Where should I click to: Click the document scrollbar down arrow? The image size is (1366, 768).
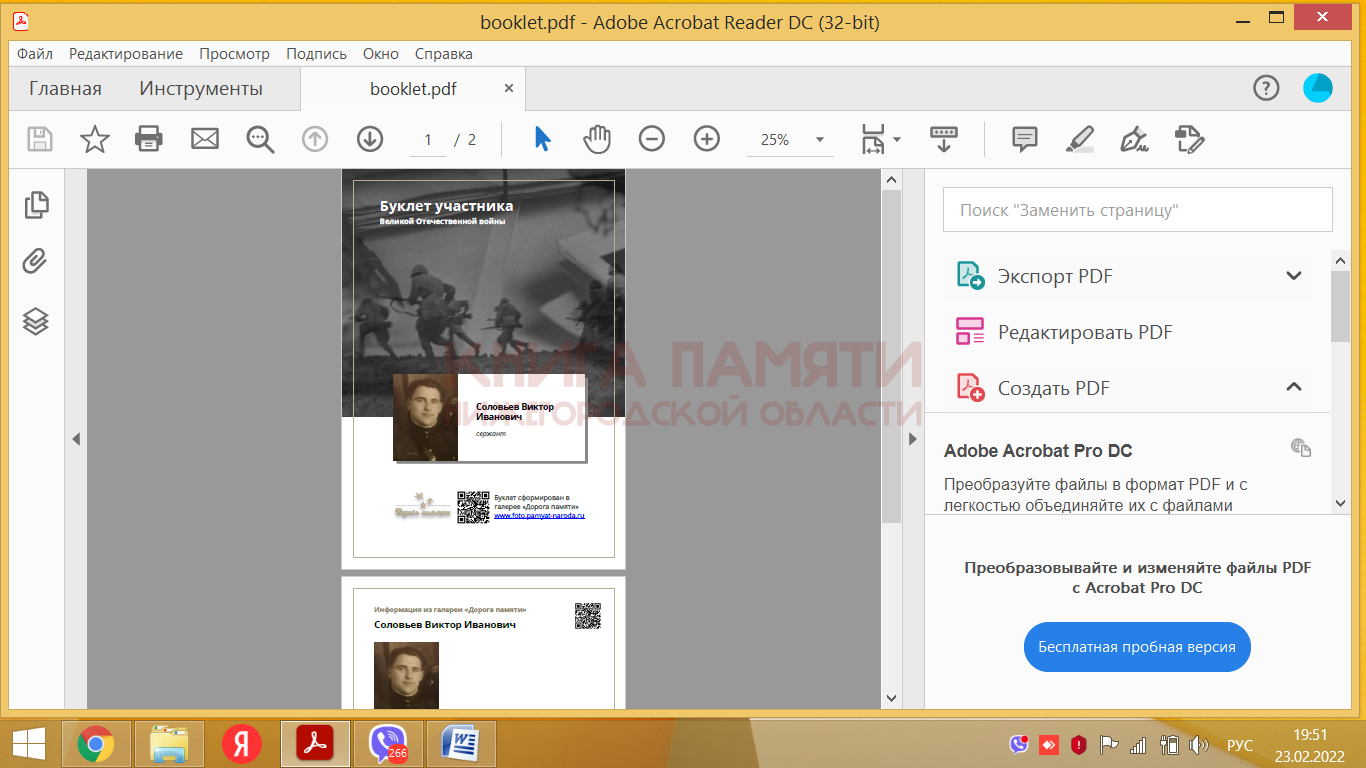click(x=891, y=698)
